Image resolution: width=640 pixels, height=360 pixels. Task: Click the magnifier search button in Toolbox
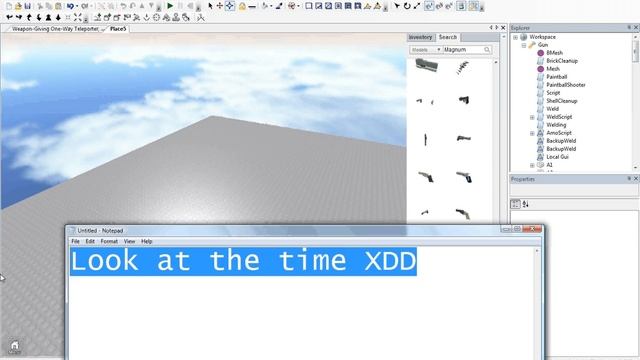(x=487, y=50)
